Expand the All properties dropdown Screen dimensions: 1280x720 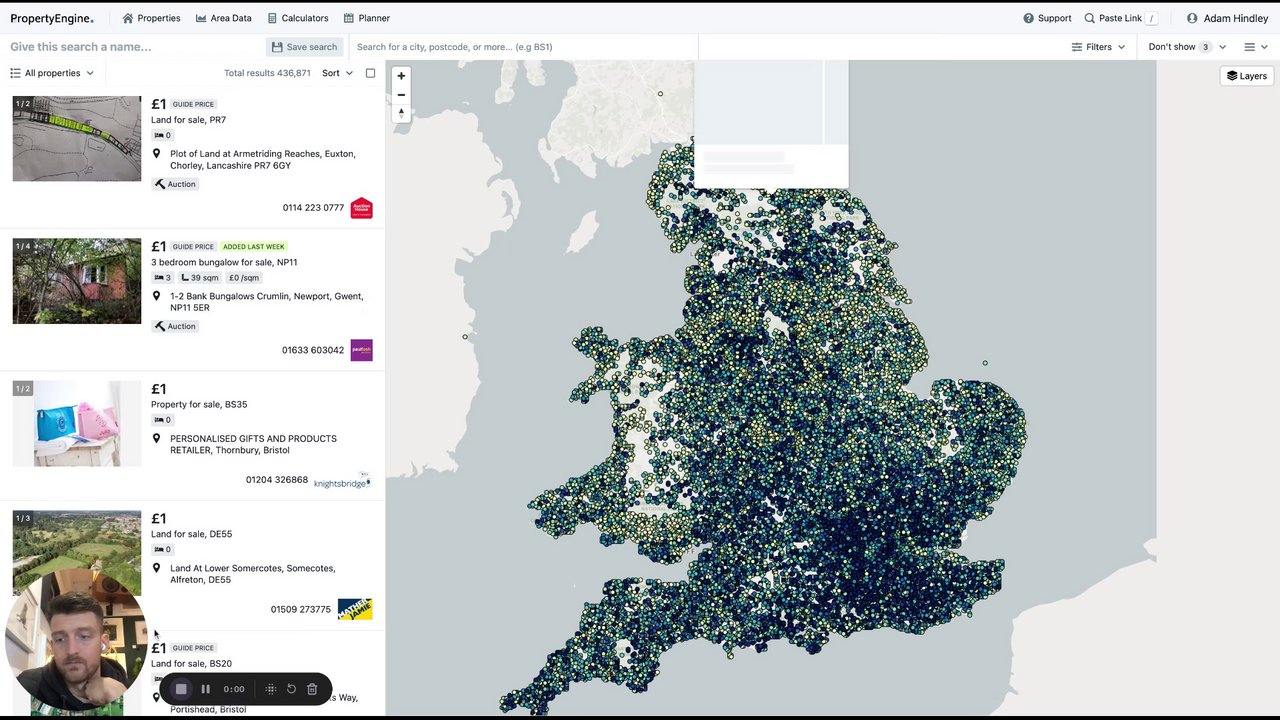52,73
